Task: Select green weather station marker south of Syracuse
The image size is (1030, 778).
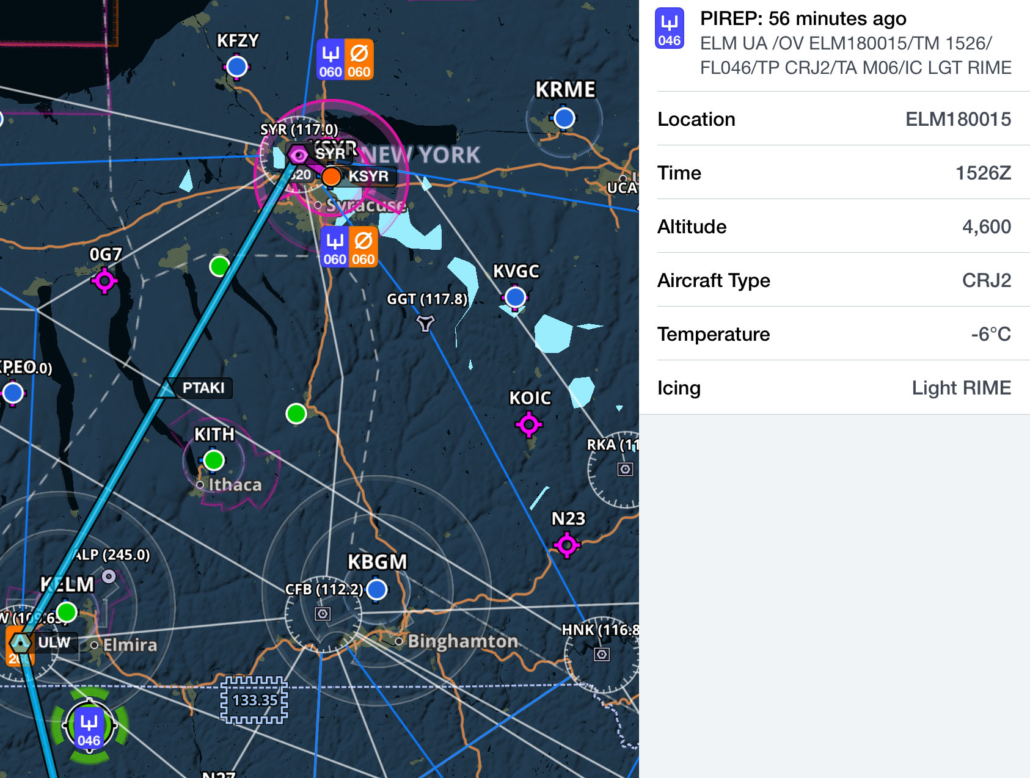Action: click(x=296, y=413)
